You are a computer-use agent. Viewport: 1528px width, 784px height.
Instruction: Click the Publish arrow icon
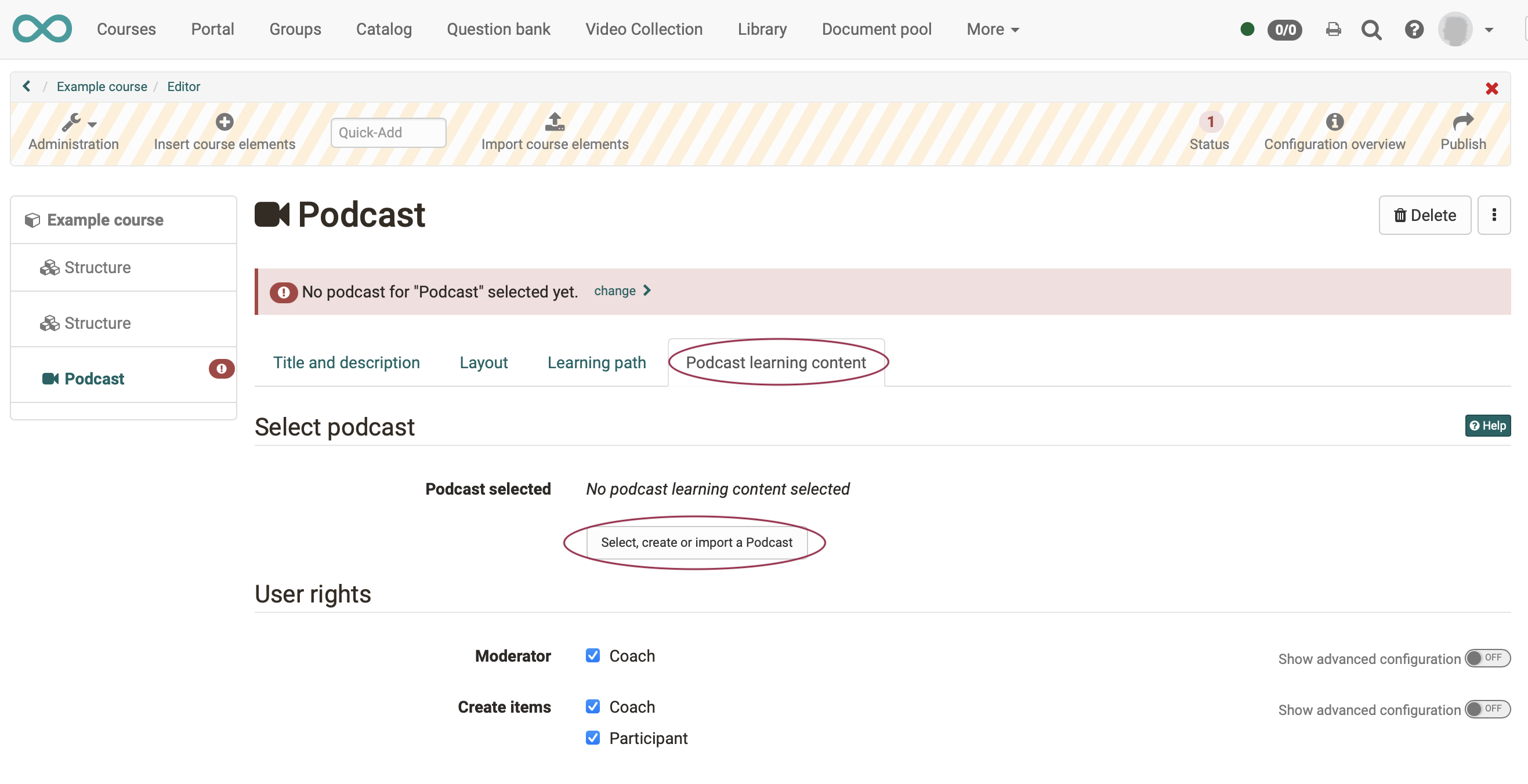tap(1463, 122)
